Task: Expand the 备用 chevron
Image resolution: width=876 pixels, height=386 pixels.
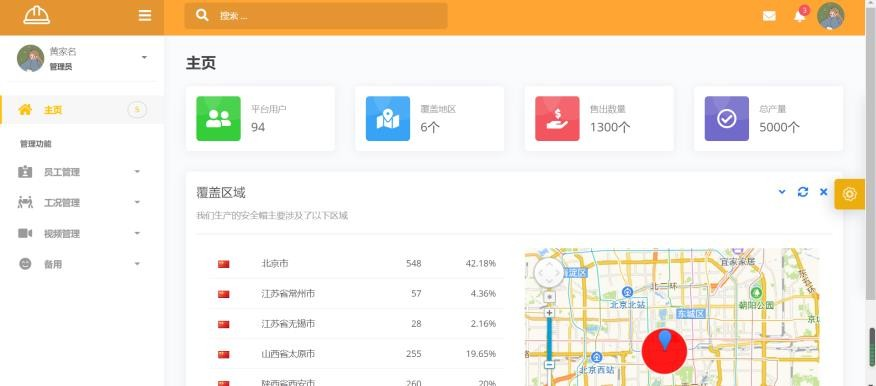Action: tap(137, 264)
